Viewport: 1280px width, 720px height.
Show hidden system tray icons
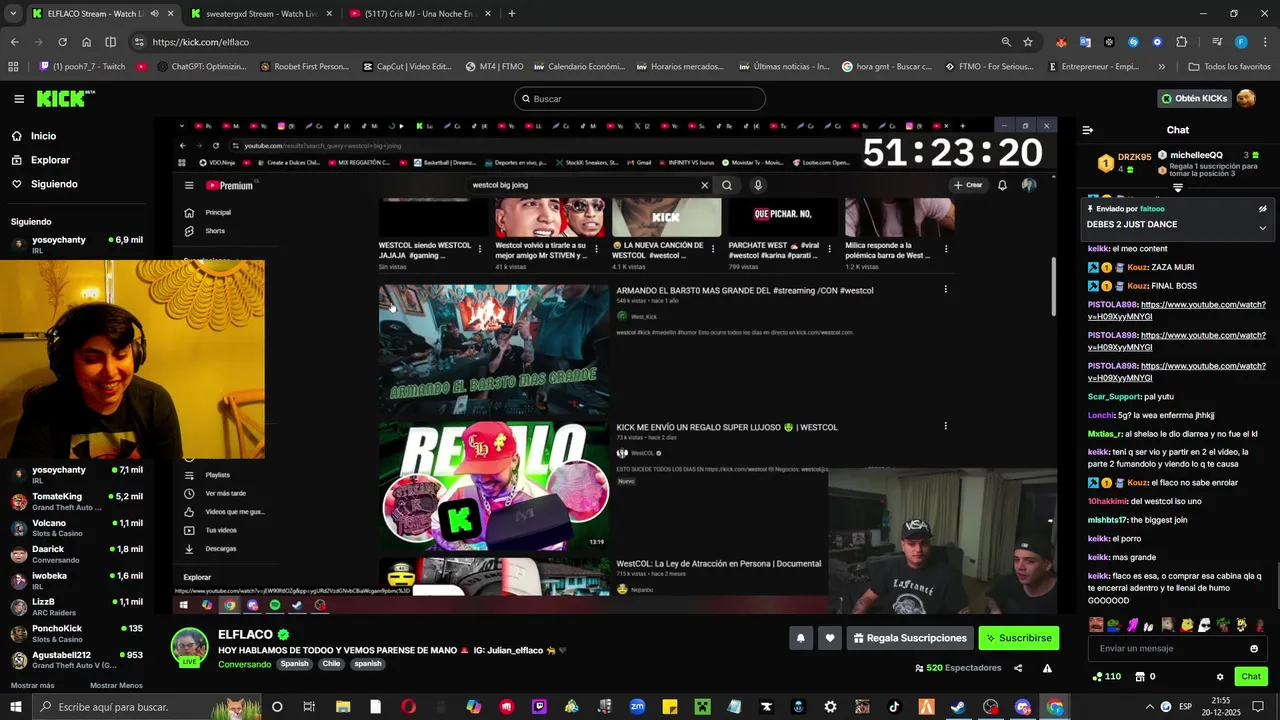coord(1150,707)
